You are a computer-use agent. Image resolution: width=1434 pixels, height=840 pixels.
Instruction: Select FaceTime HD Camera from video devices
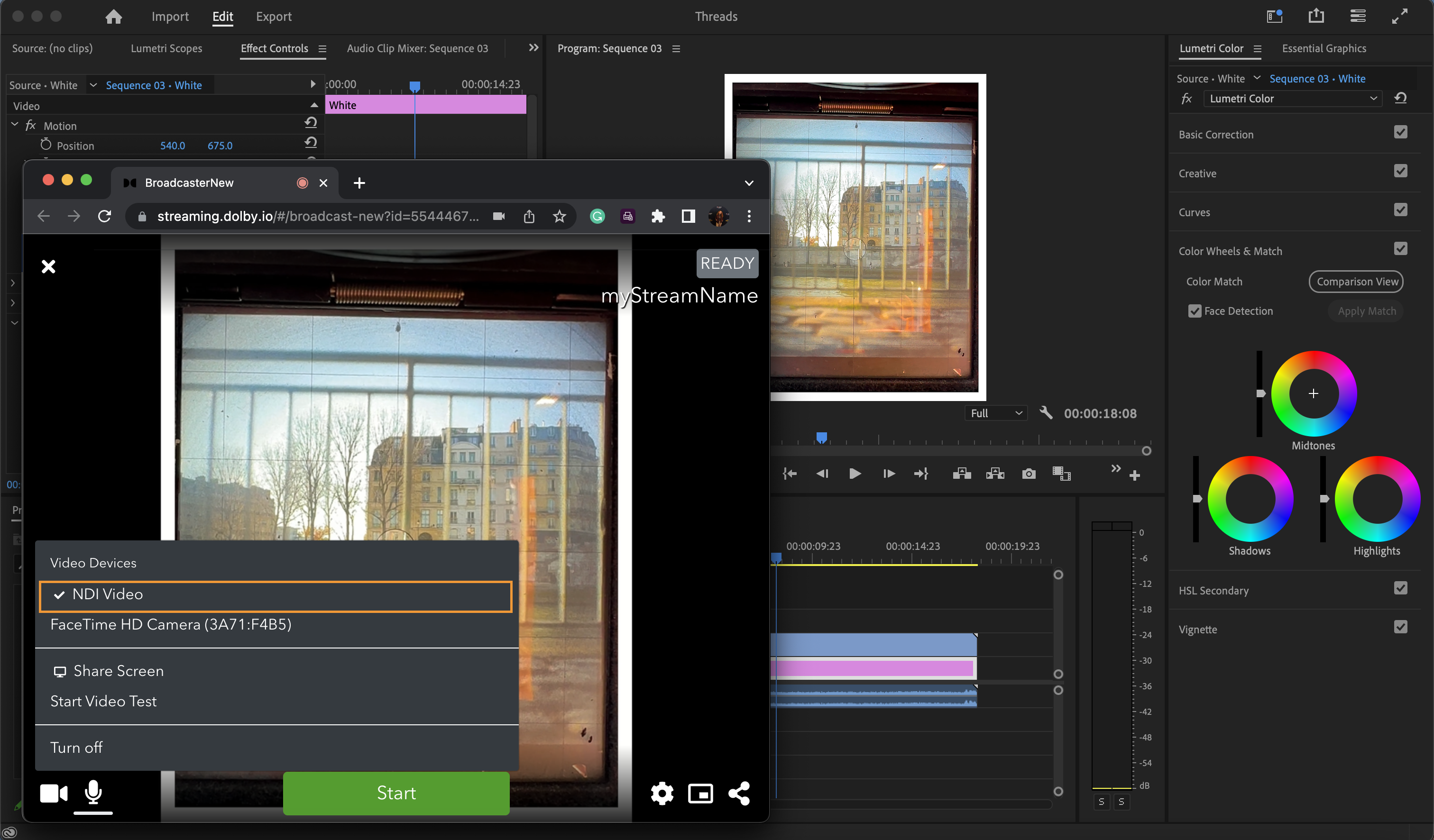pos(171,624)
